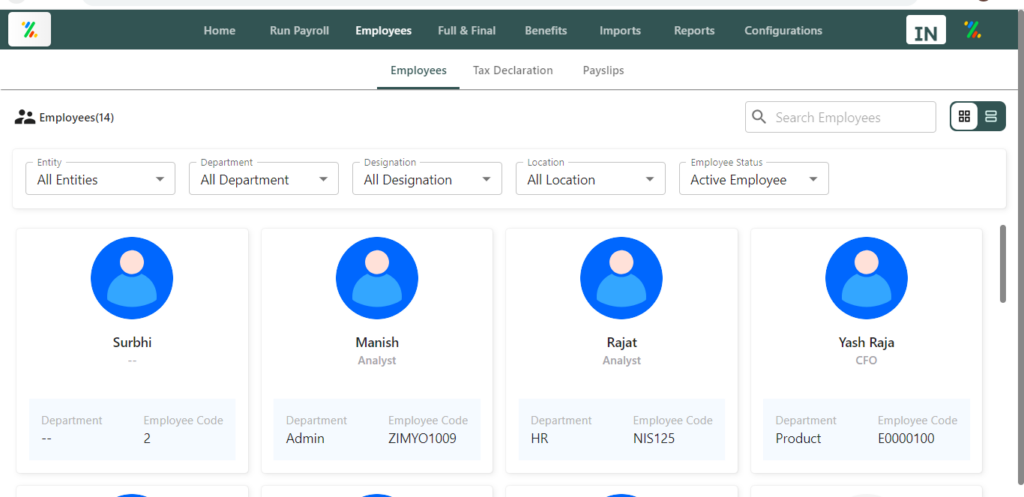Expand the Employee Status dropdown

pyautogui.click(x=754, y=178)
